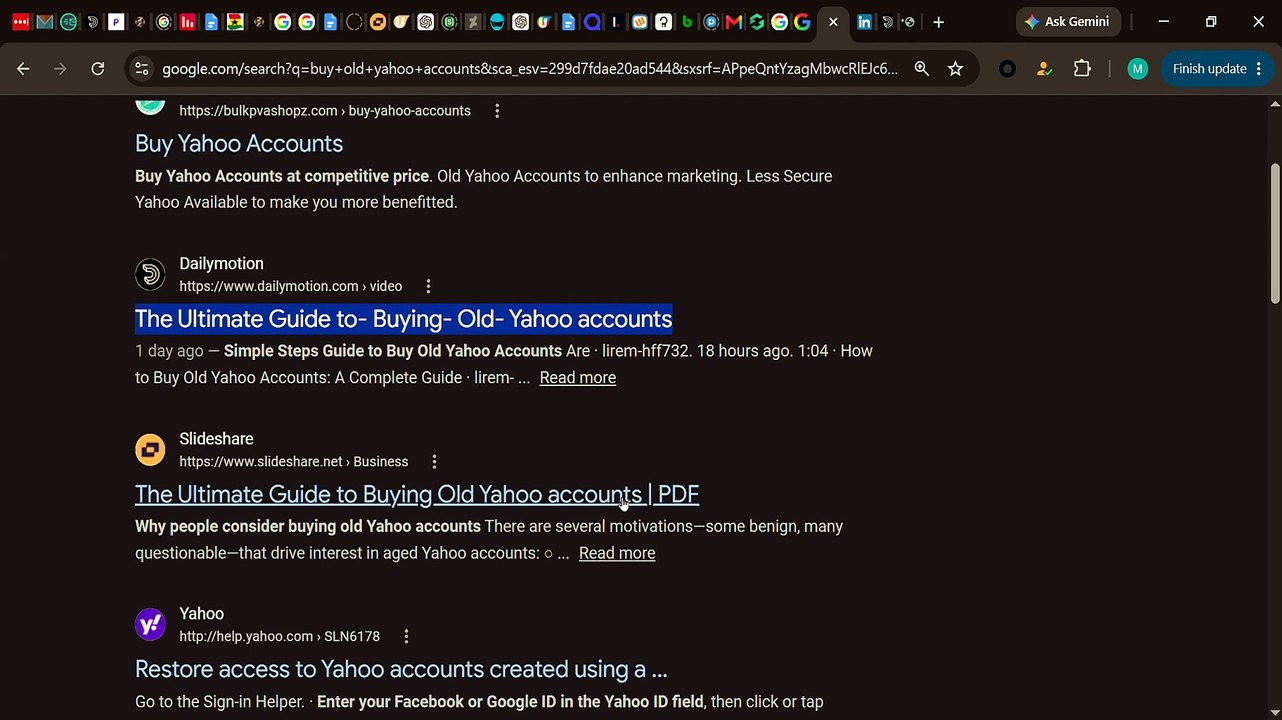This screenshot has width=1282, height=720.
Task: Go back to the previous page
Action: (x=23, y=69)
